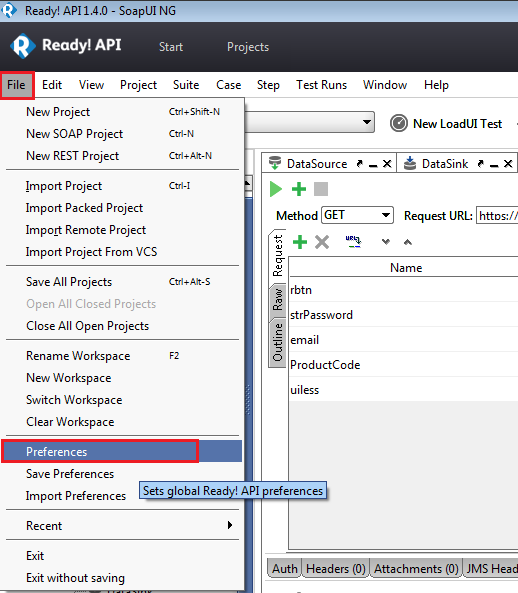Image resolution: width=518 pixels, height=593 pixels.
Task: Select the strPassword parameter row
Action: tap(404, 315)
